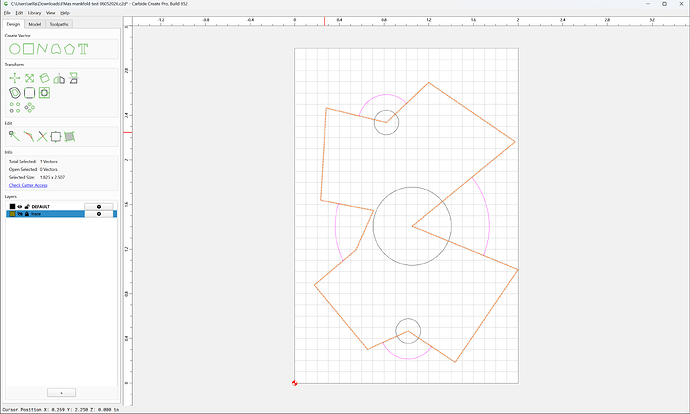Open Check Cutter Access link

tap(28, 185)
